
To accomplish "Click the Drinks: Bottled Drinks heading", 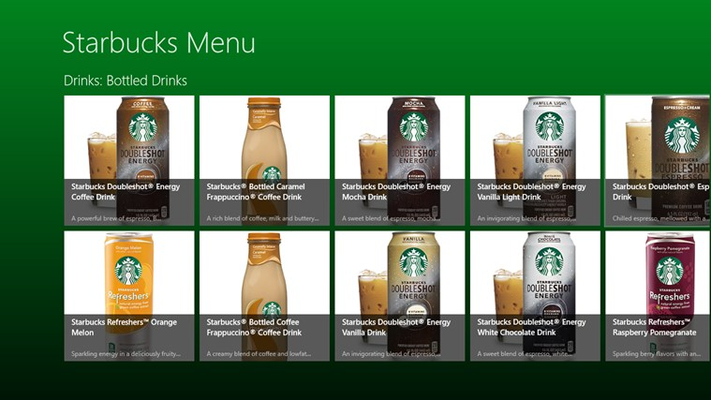I will pyautogui.click(x=125, y=81).
